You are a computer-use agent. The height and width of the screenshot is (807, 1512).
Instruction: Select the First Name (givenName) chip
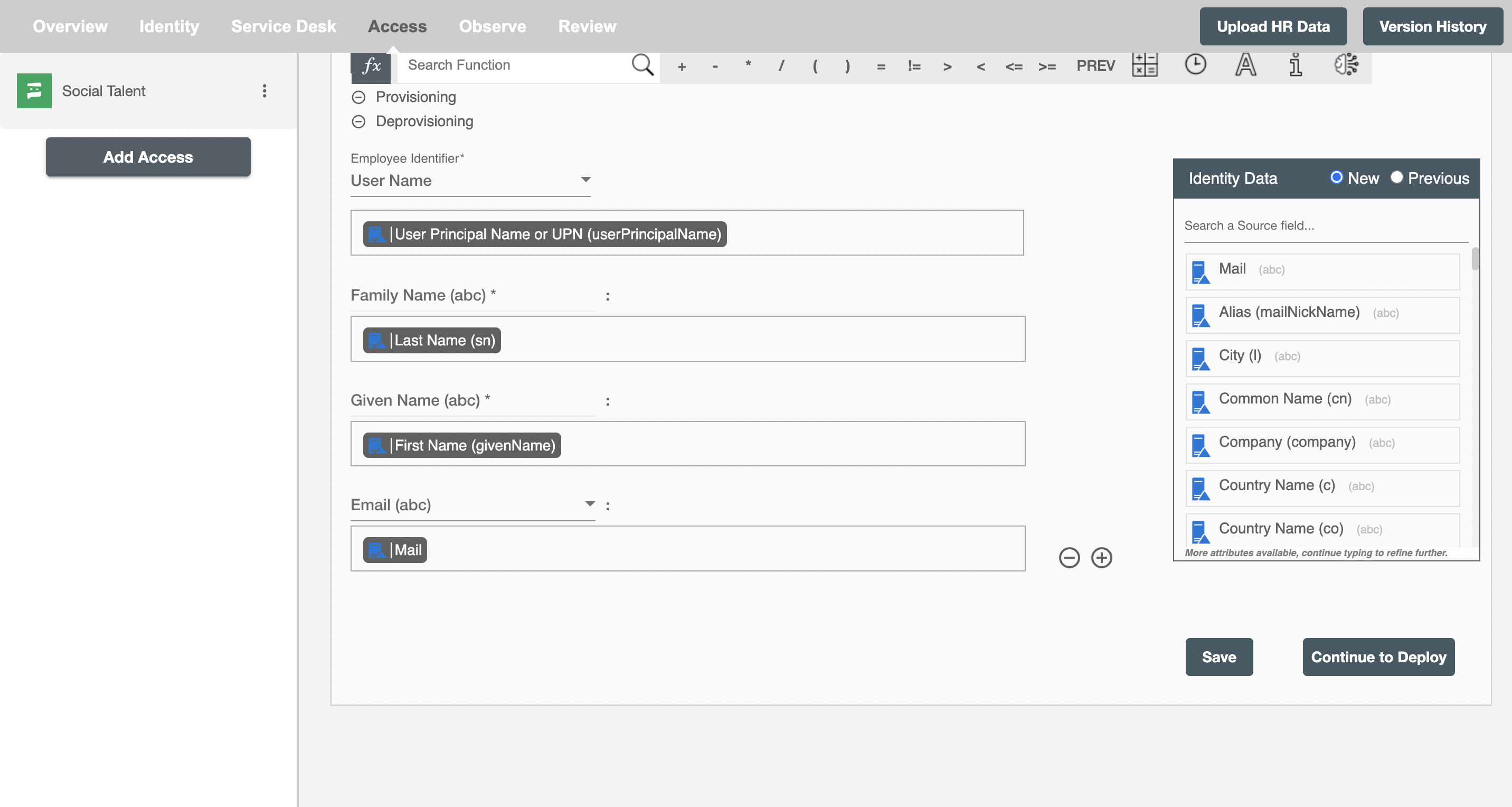click(x=462, y=445)
